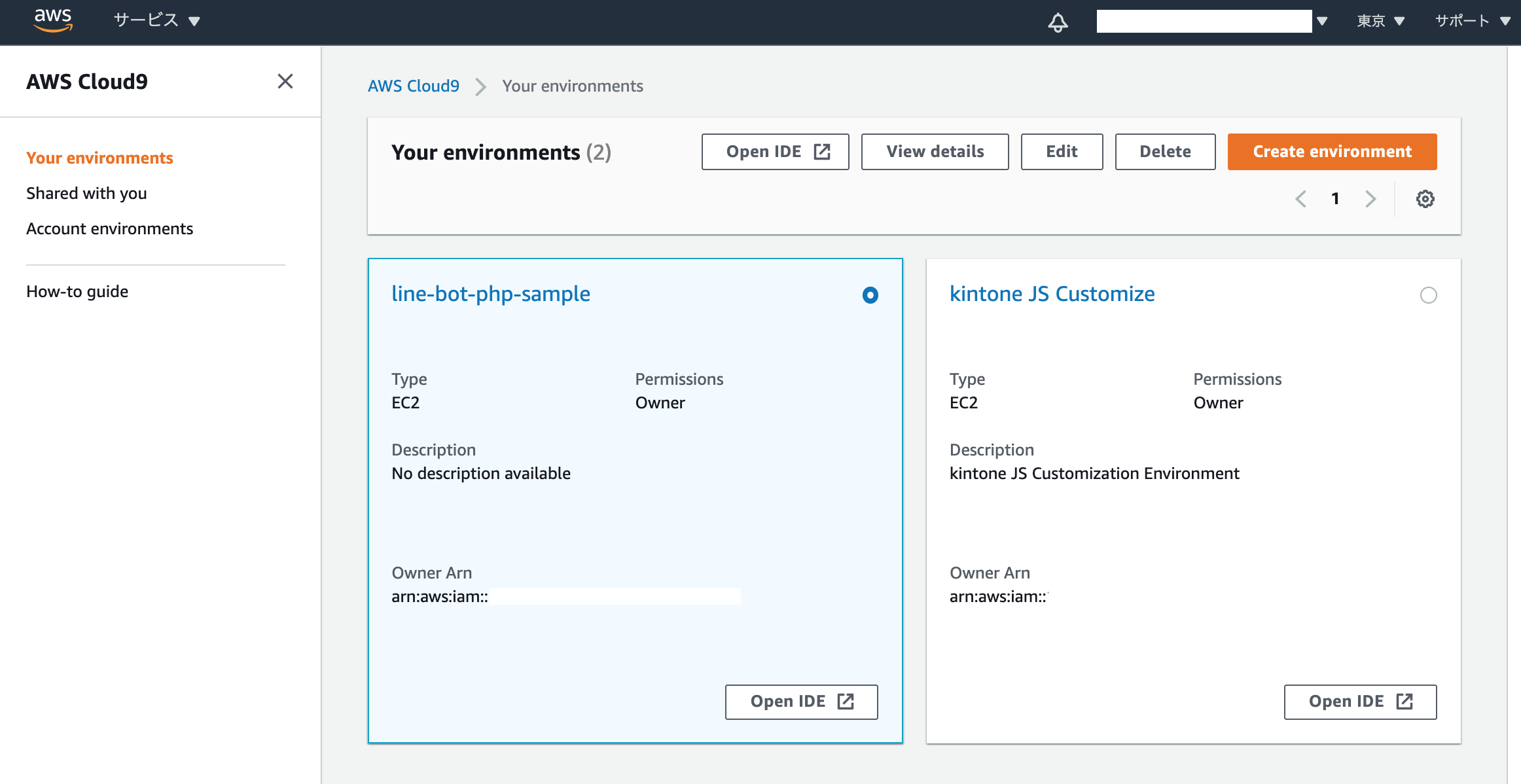The width and height of the screenshot is (1521, 784).
Task: Click the AWS Cloud9 breadcrumb link
Action: click(413, 86)
